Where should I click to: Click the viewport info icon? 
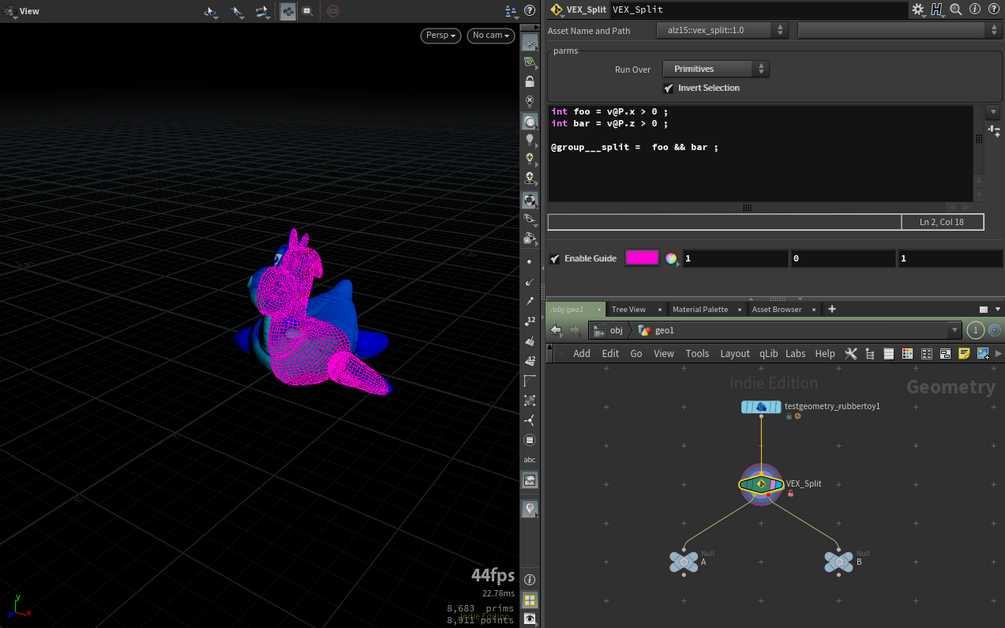click(x=529, y=579)
